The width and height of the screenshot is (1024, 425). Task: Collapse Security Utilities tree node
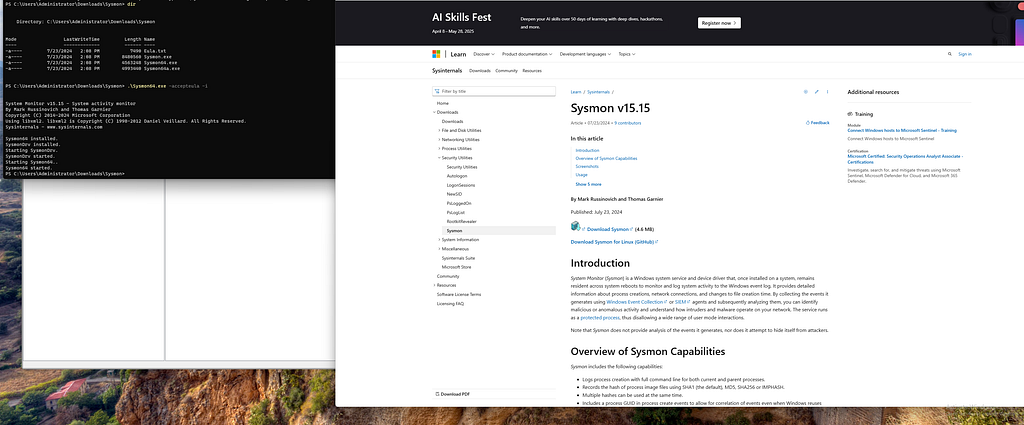[x=440, y=158]
